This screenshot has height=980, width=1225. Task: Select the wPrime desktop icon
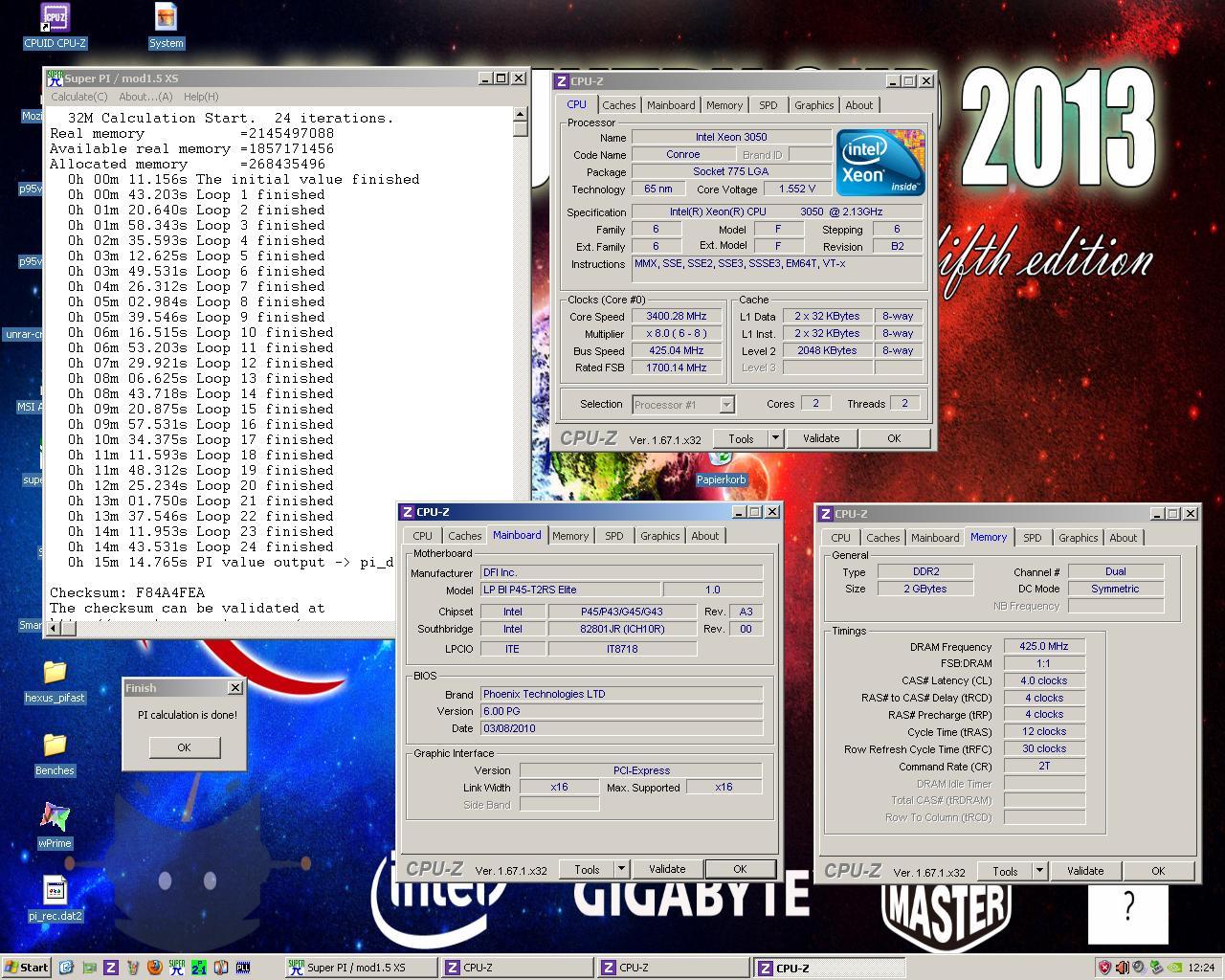[x=55, y=825]
